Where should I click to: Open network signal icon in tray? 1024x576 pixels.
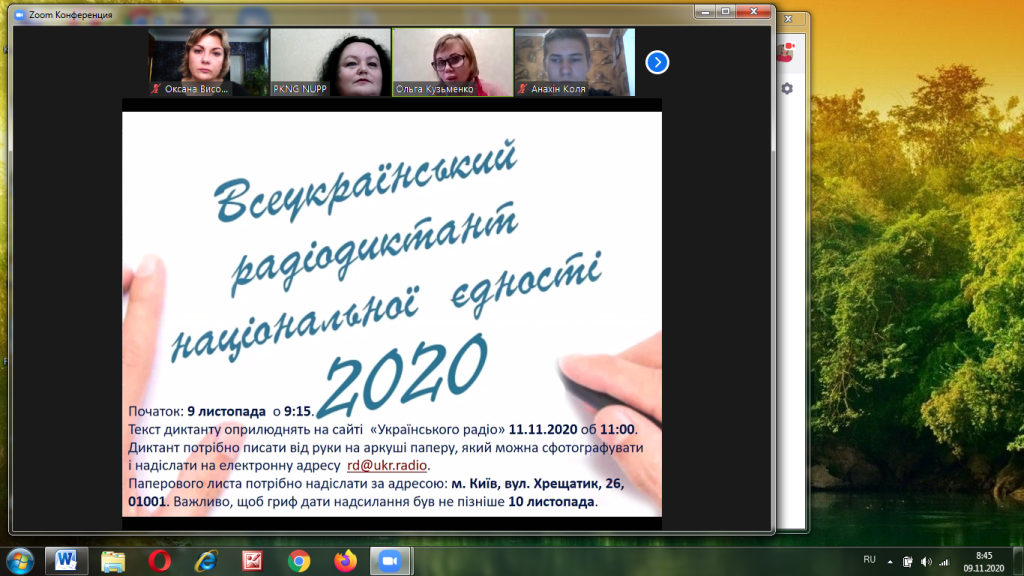944,562
